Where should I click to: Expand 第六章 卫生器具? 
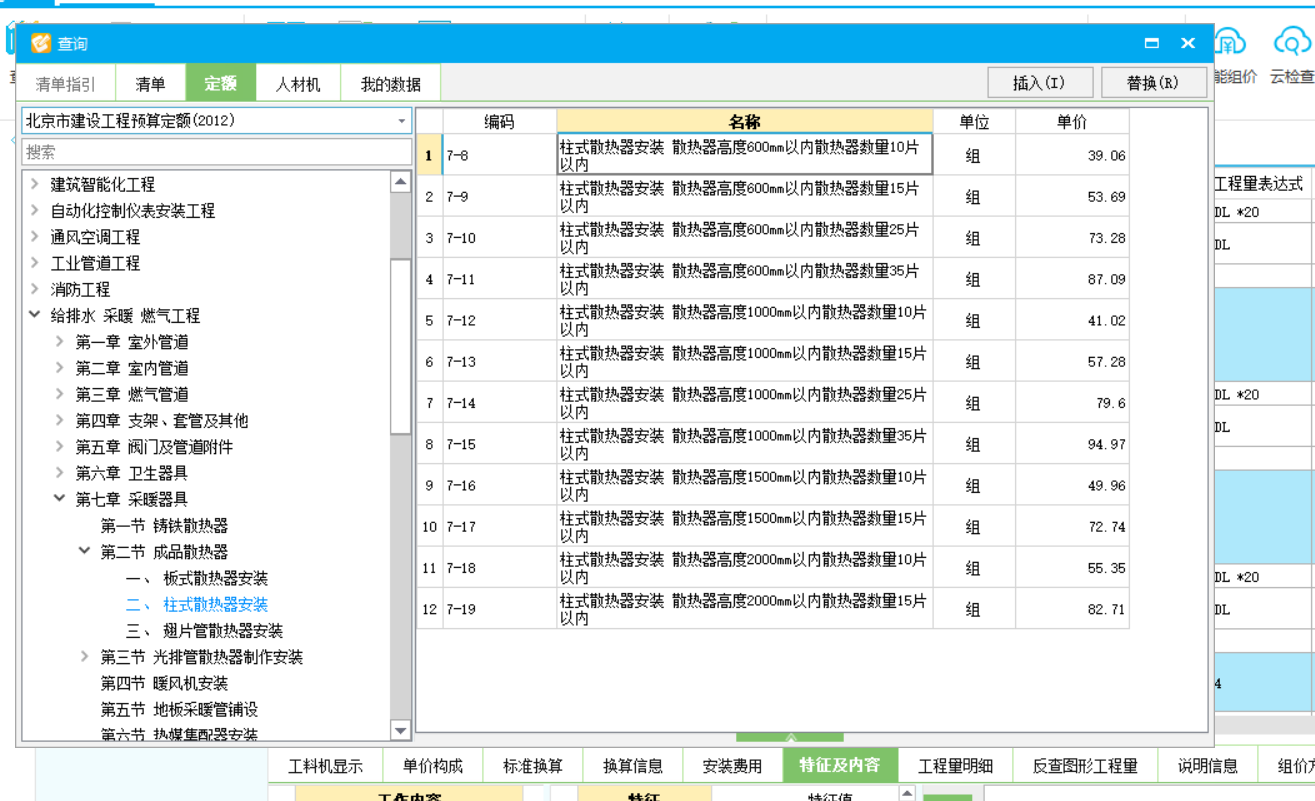pos(60,473)
